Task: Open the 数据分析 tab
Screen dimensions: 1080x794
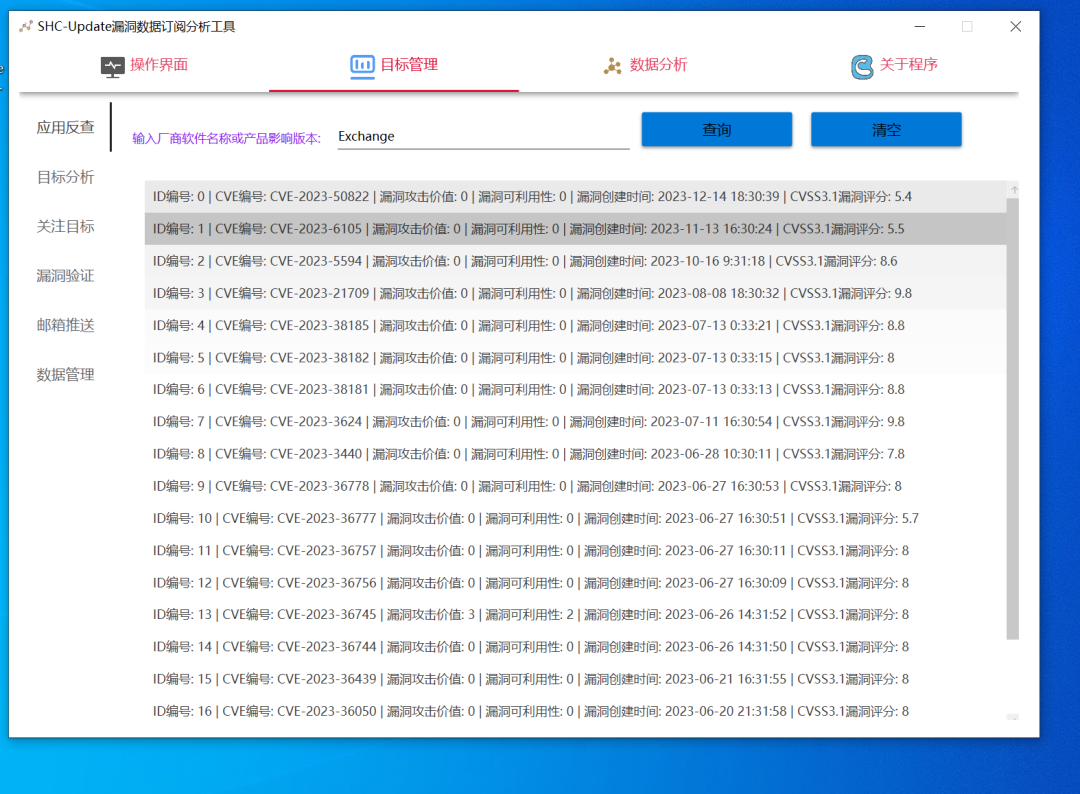Action: click(643, 65)
